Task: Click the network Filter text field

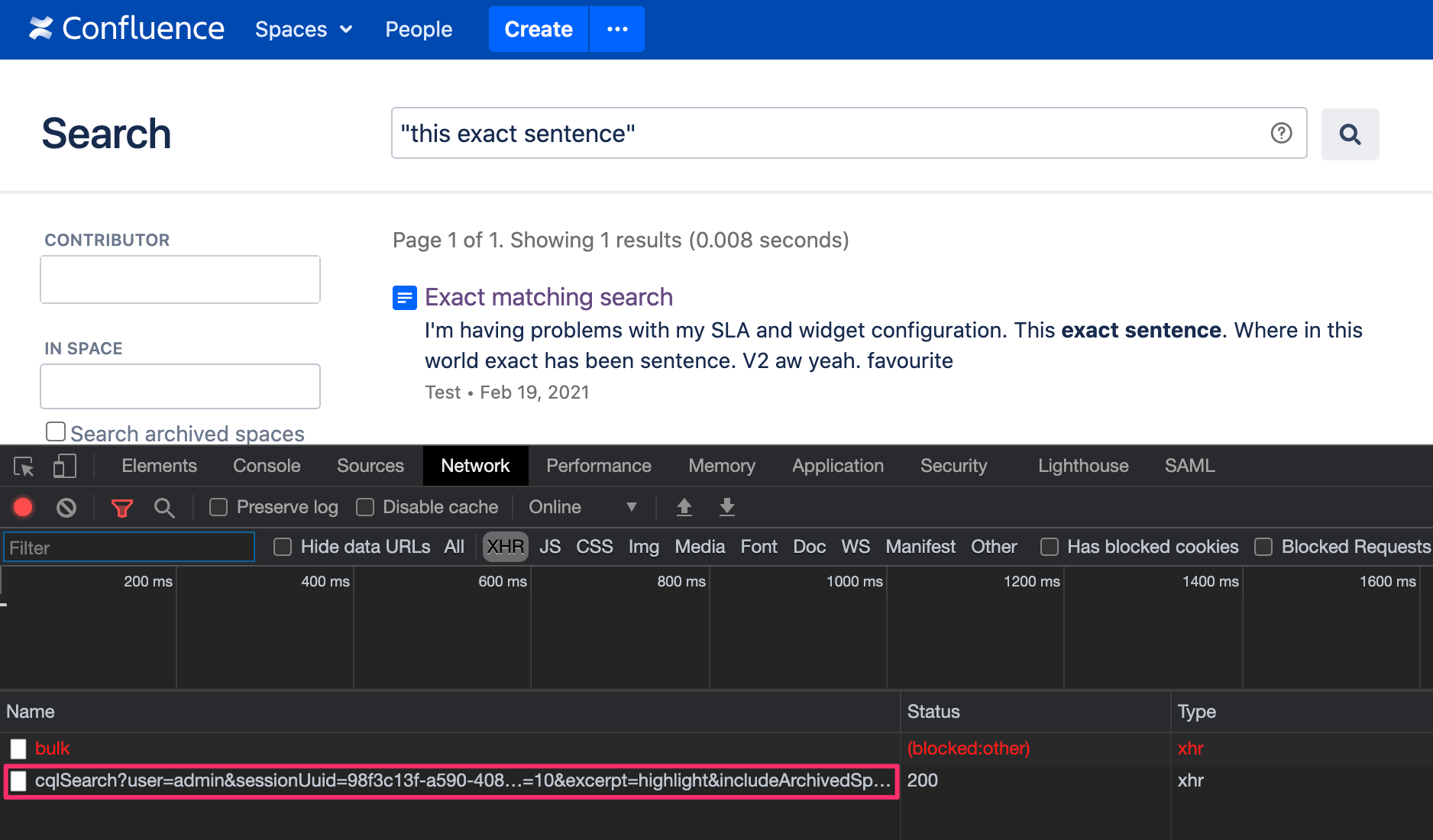Action: pyautogui.click(x=128, y=548)
